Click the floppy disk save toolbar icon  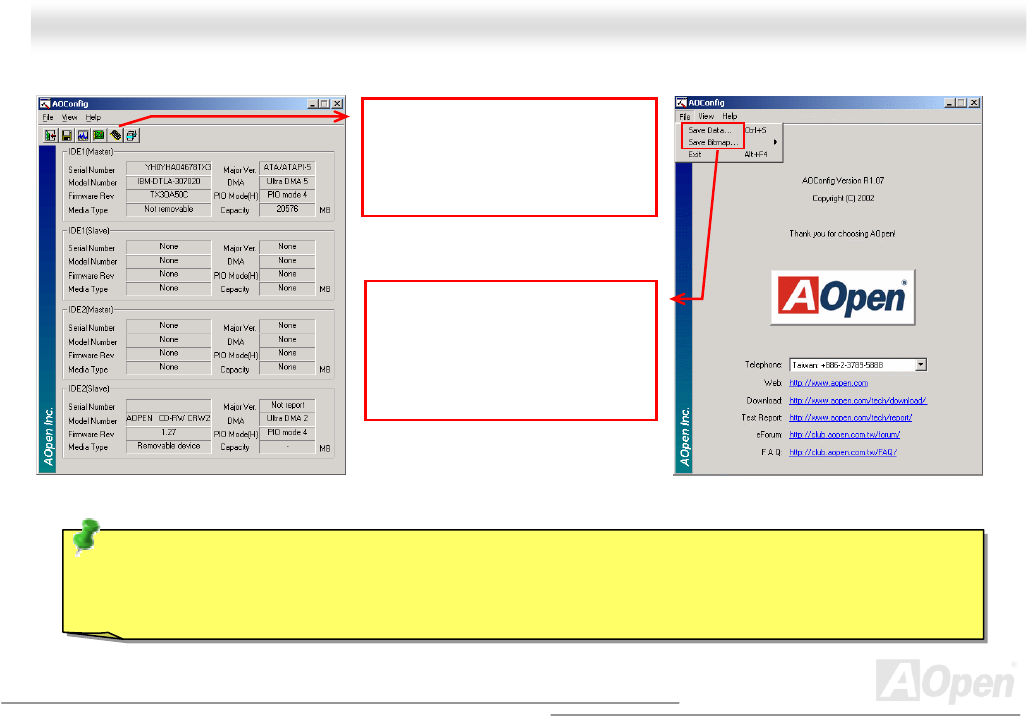[67, 136]
